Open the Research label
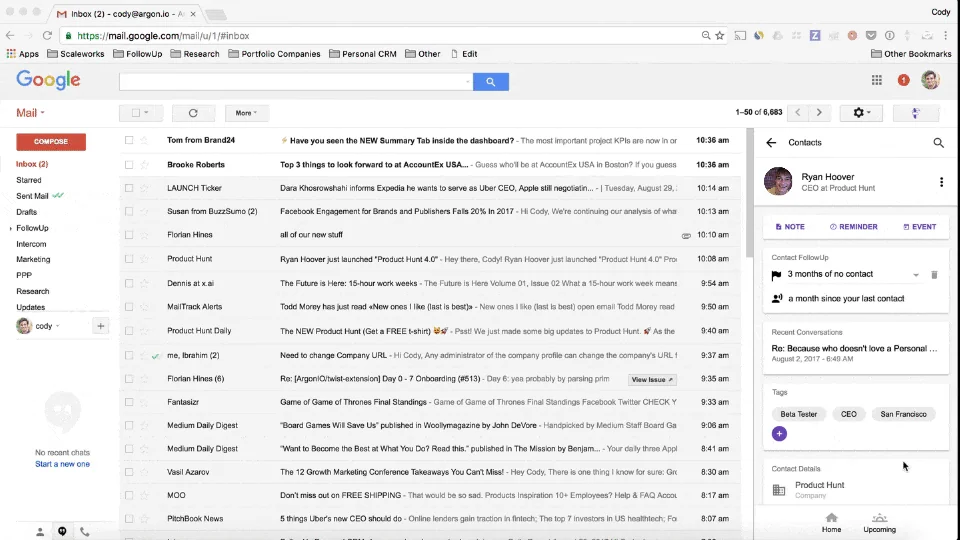This screenshot has height=540, width=960. (x=32, y=291)
